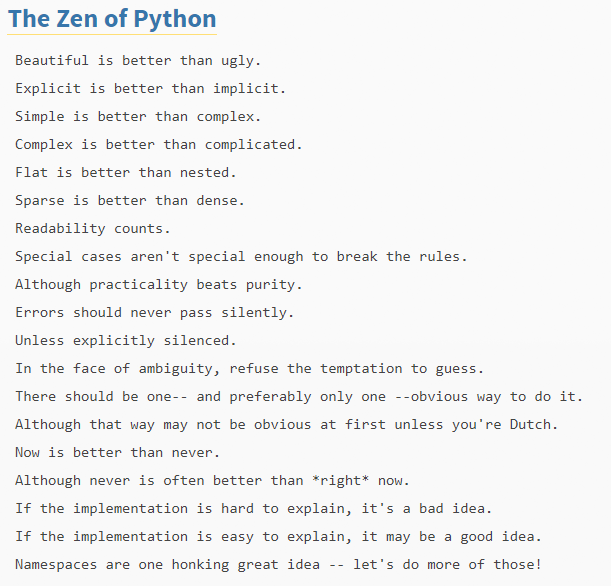Image resolution: width=611 pixels, height=586 pixels.
Task: Click the line "Beautiful is better than ugly."
Action: tap(138, 60)
